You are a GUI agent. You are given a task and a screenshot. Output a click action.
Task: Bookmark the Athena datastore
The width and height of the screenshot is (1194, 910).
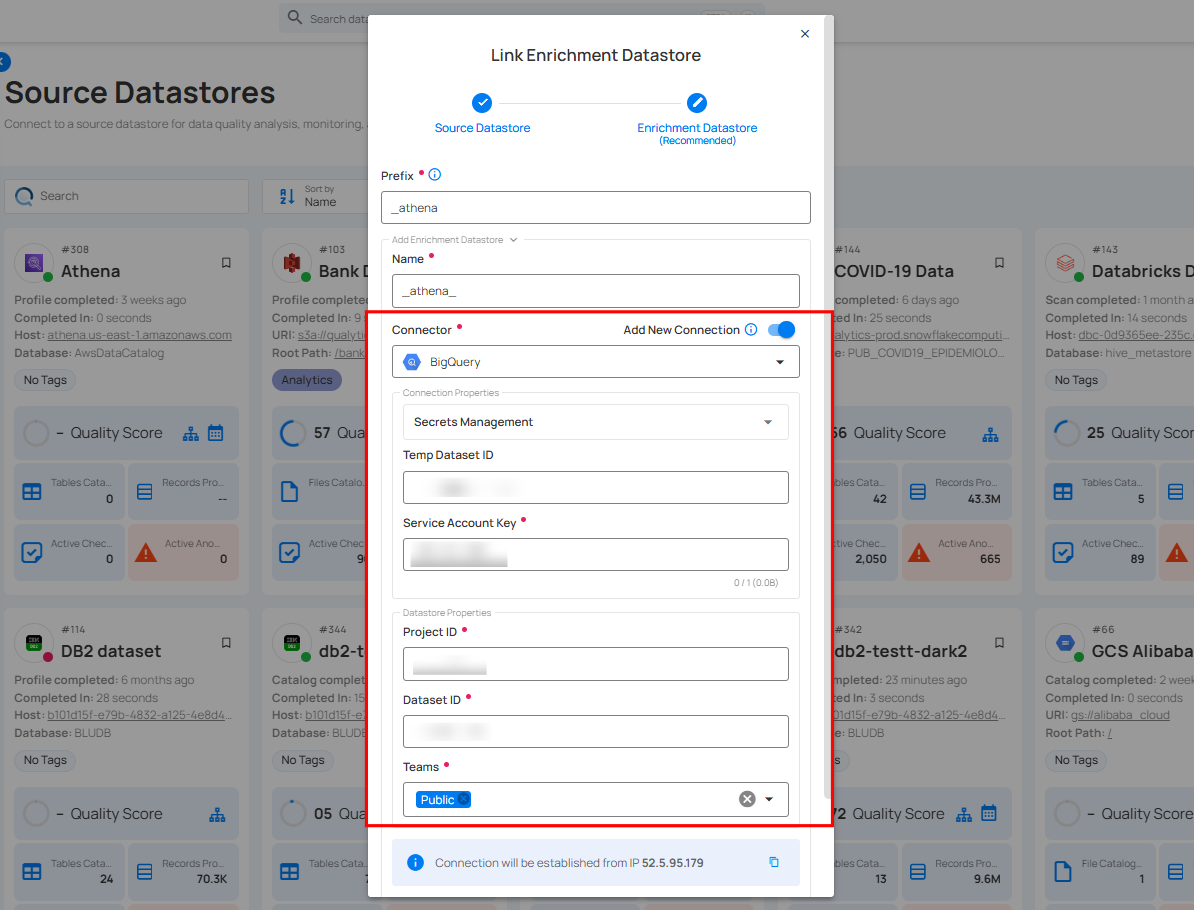point(226,263)
